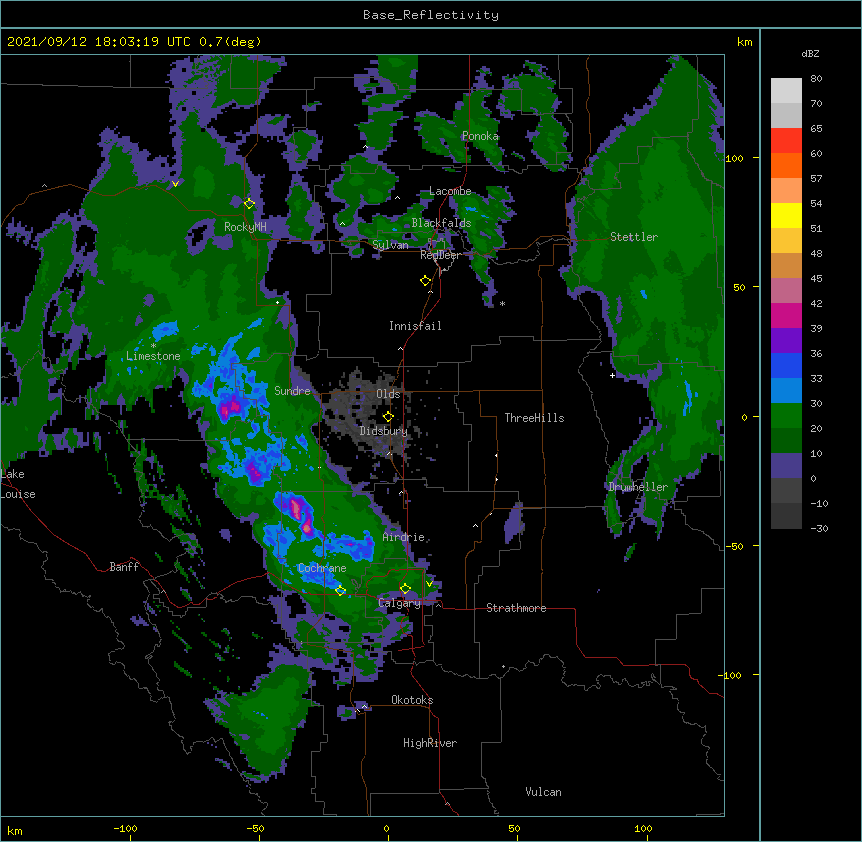Click the 2021/09/12 18:03:19 UTC timestamp
Screen dimensions: 862x842
point(98,42)
